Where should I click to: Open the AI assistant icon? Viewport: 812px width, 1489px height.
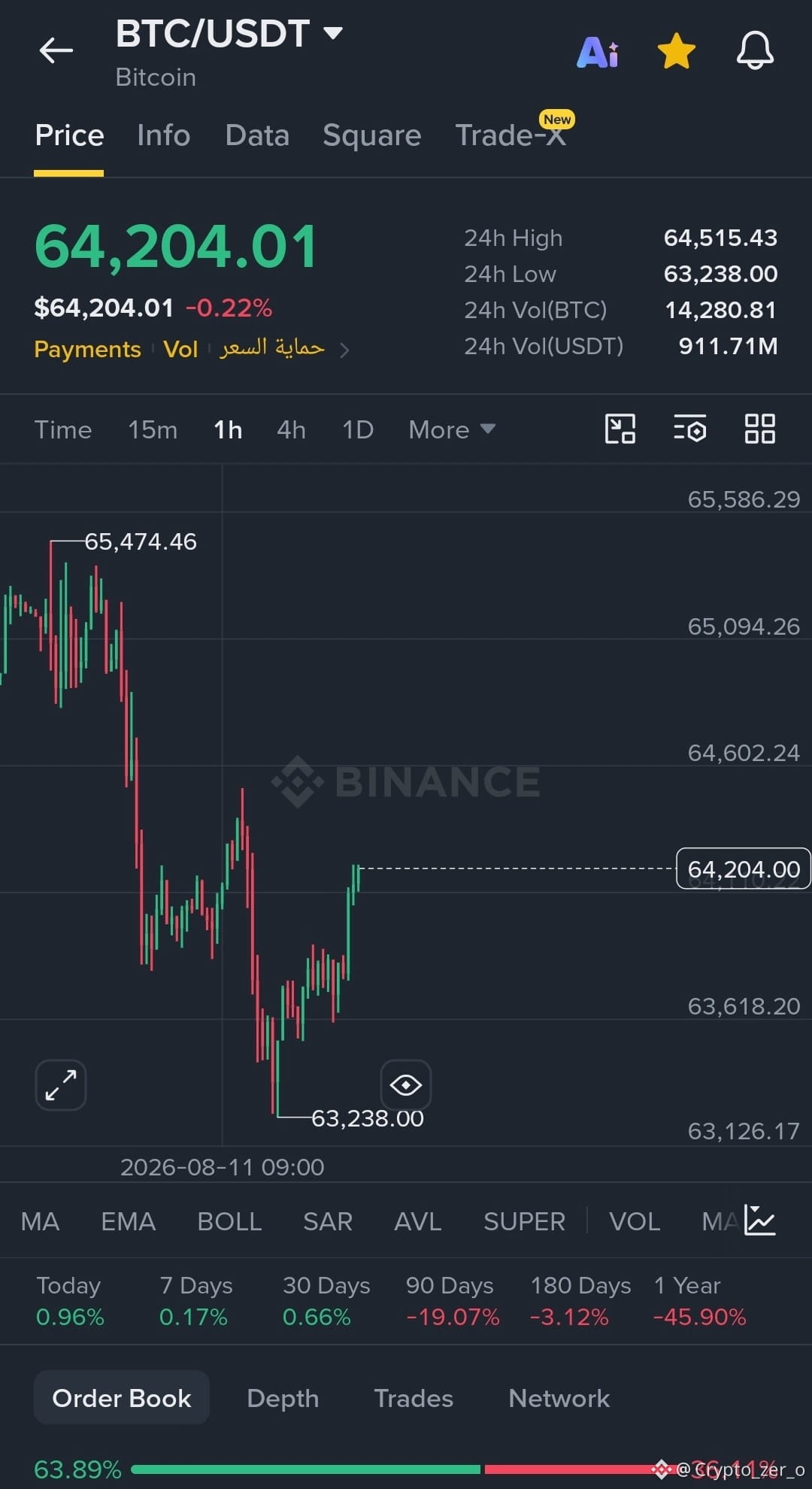point(598,52)
